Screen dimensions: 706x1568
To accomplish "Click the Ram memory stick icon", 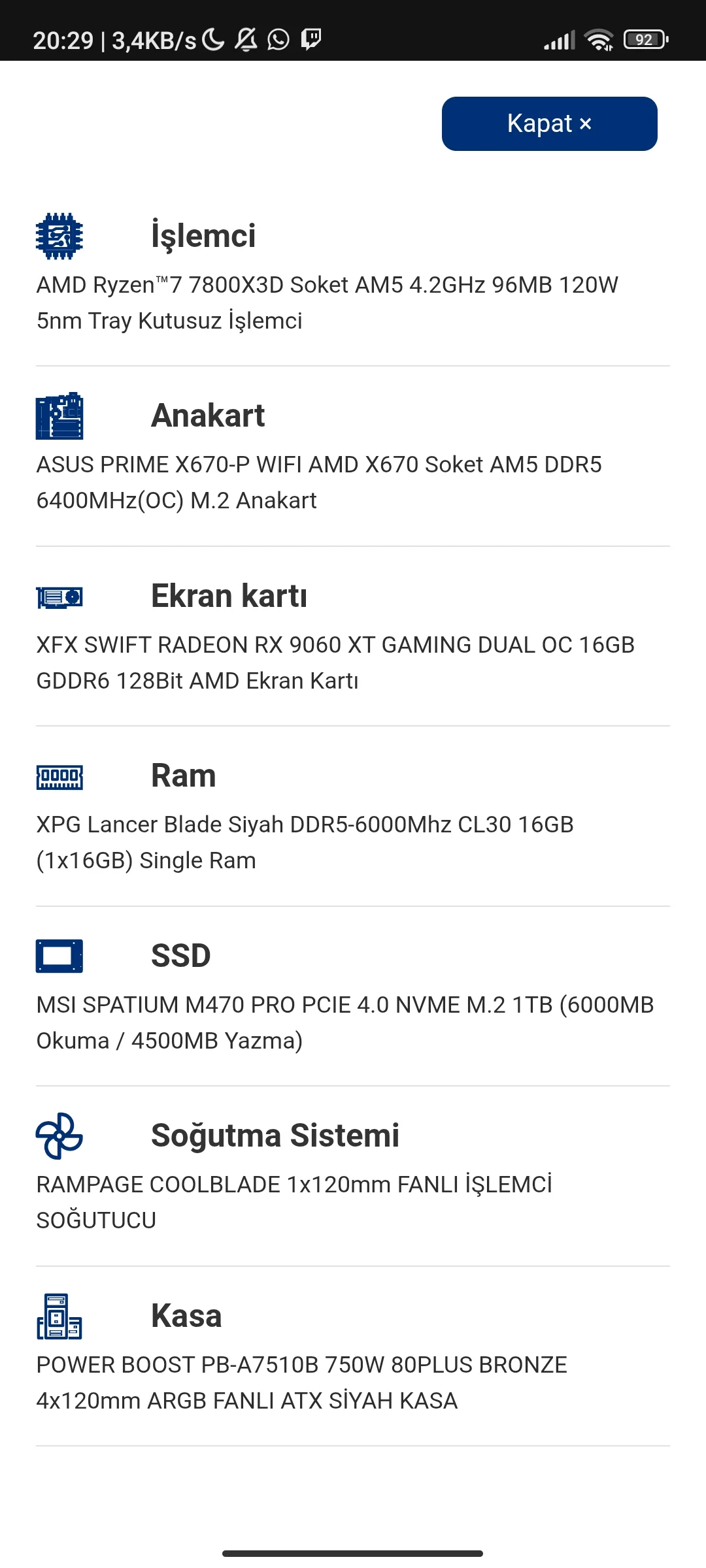I will pos(59,776).
